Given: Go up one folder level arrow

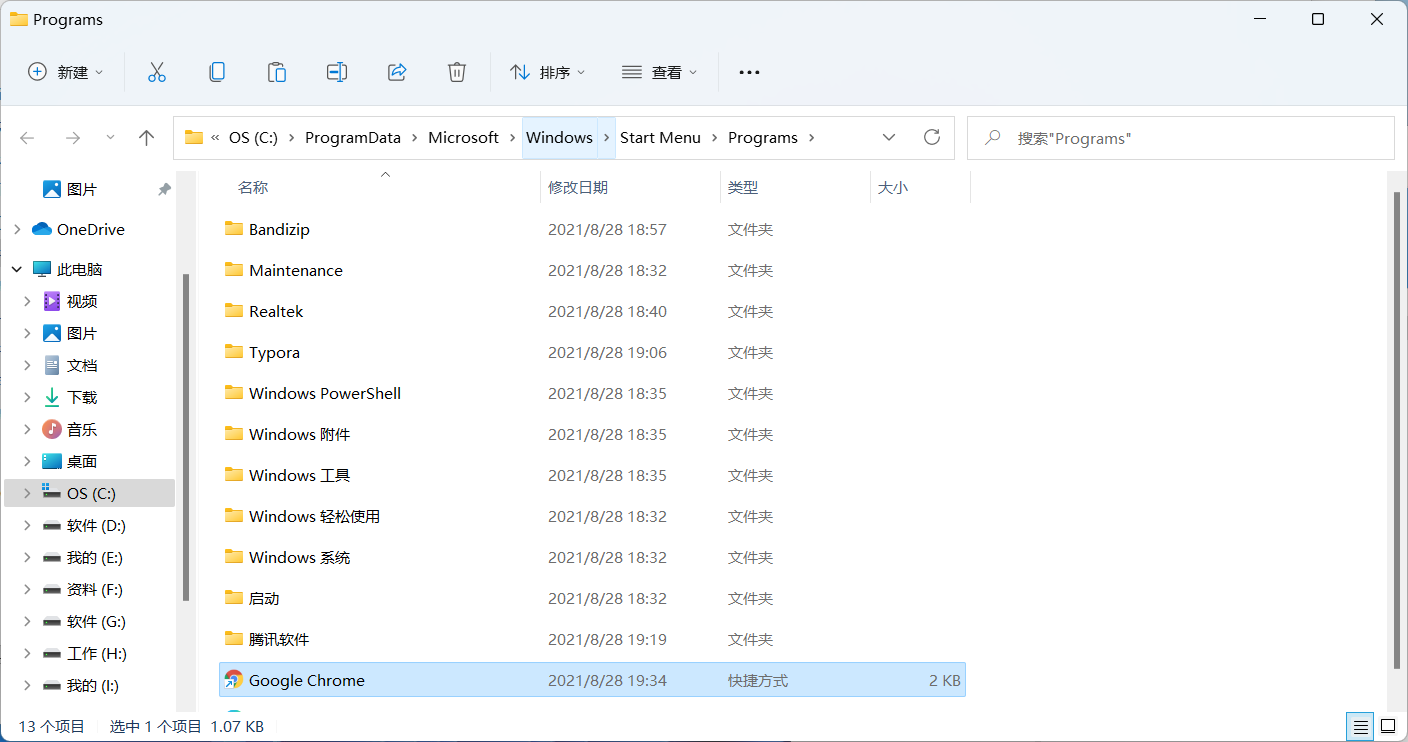Looking at the screenshot, I should 147,138.
